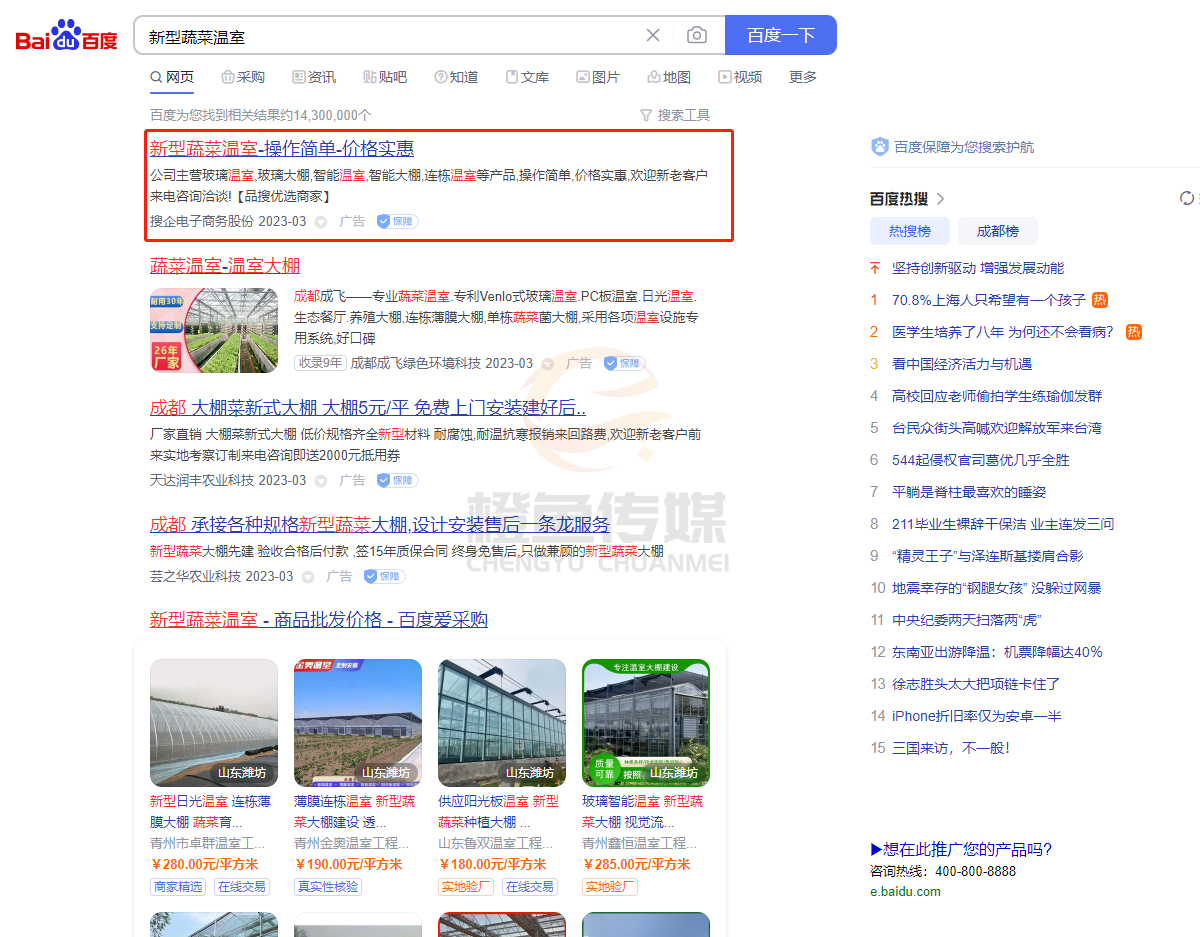
Task: Open the 文库 tab
Action: point(527,77)
